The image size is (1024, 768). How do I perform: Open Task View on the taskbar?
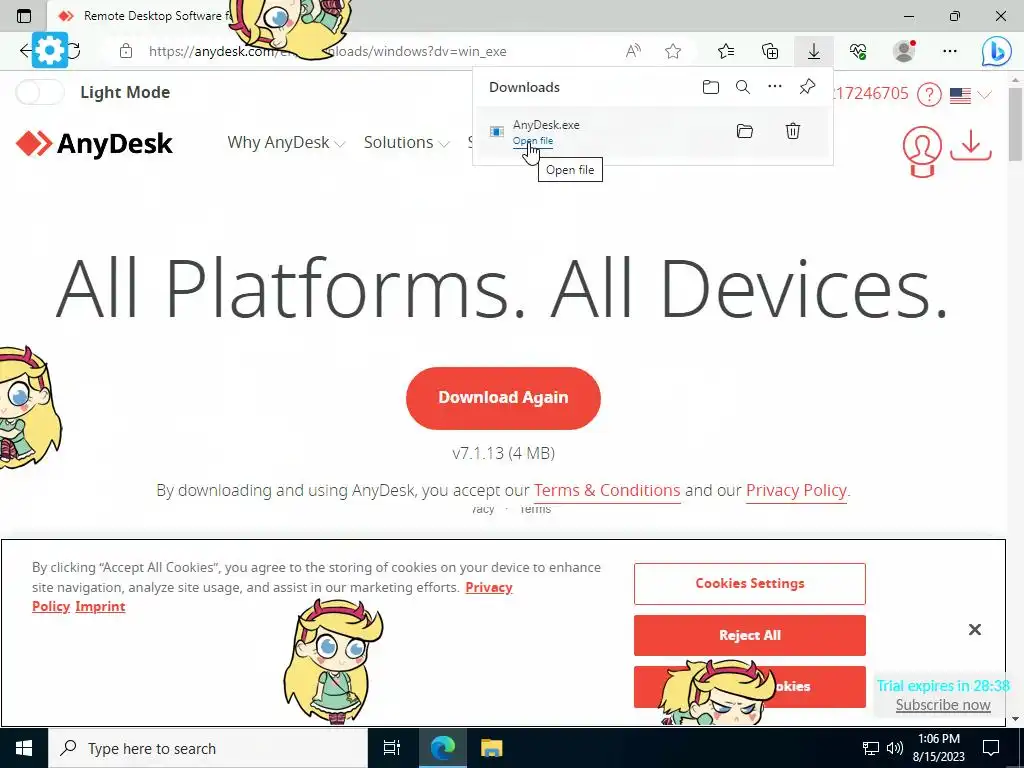(391, 748)
